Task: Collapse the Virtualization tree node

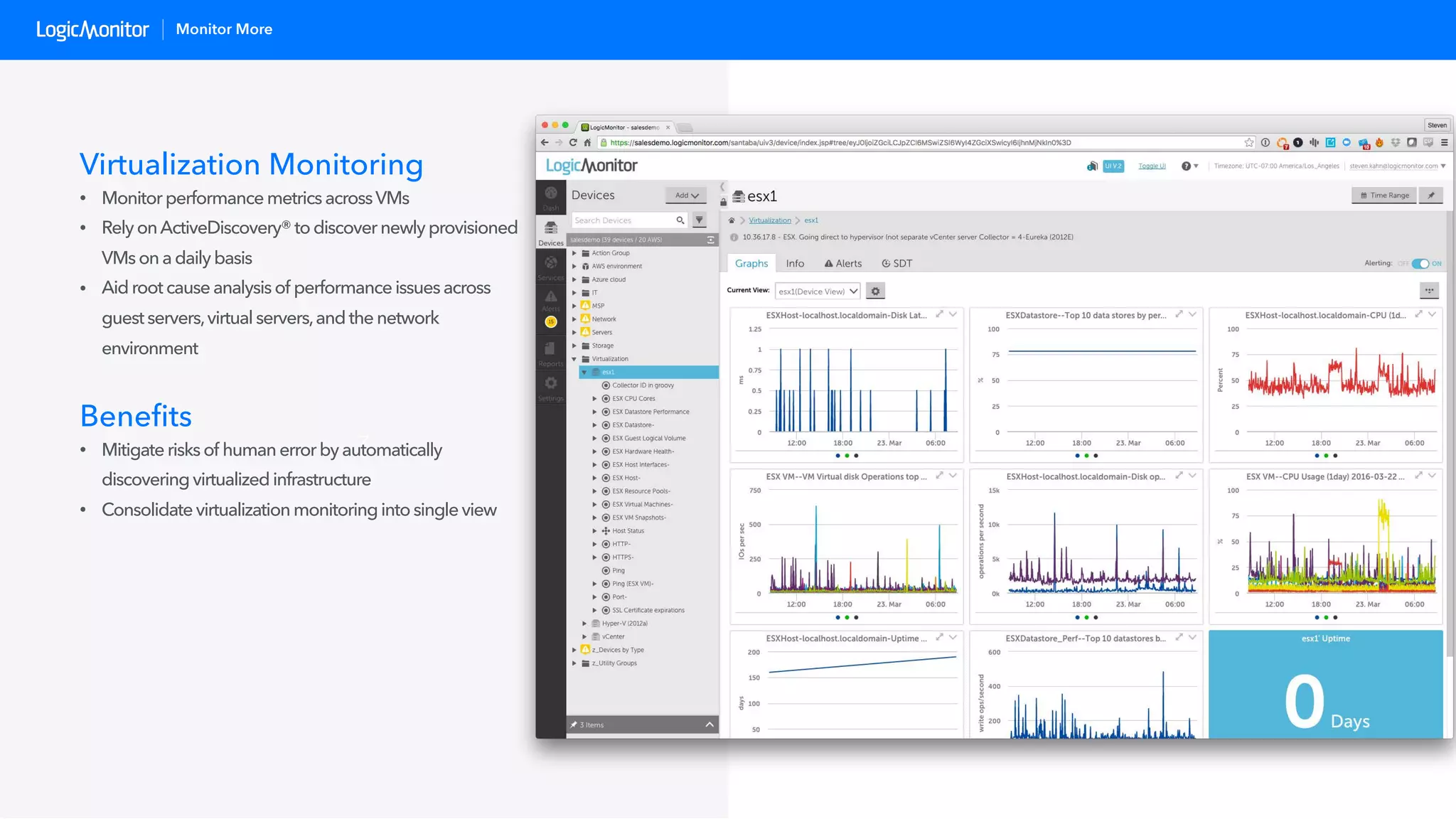Action: click(x=574, y=359)
